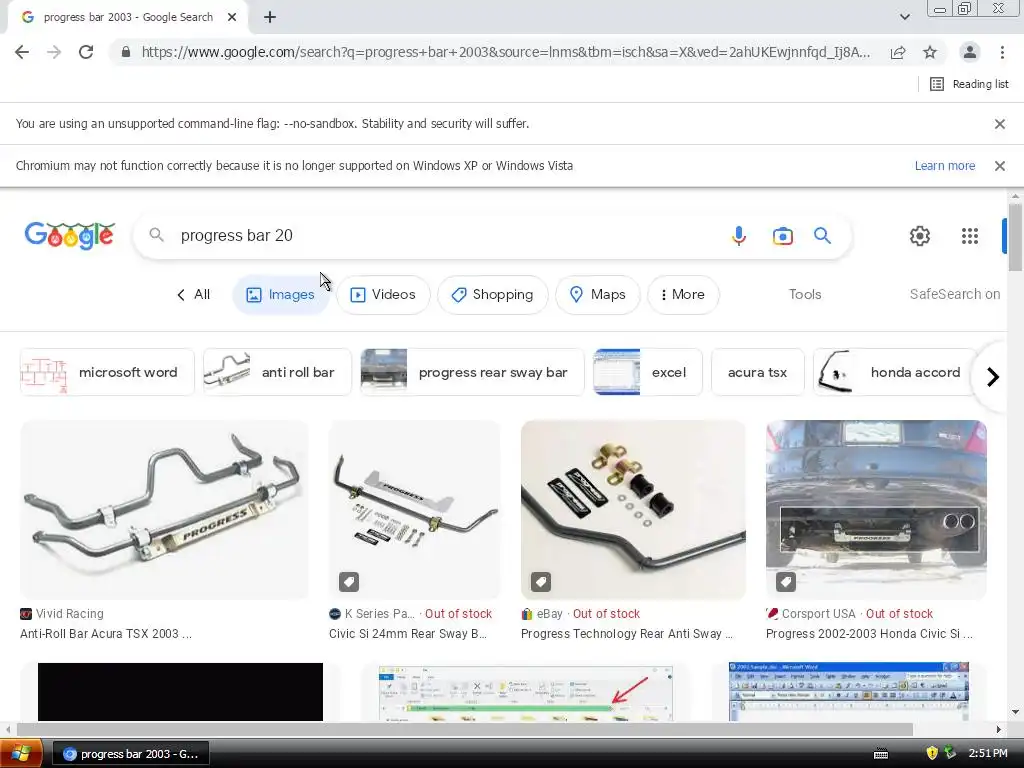Refine with acura tsx chip
Image resolution: width=1024 pixels, height=768 pixels.
click(758, 372)
